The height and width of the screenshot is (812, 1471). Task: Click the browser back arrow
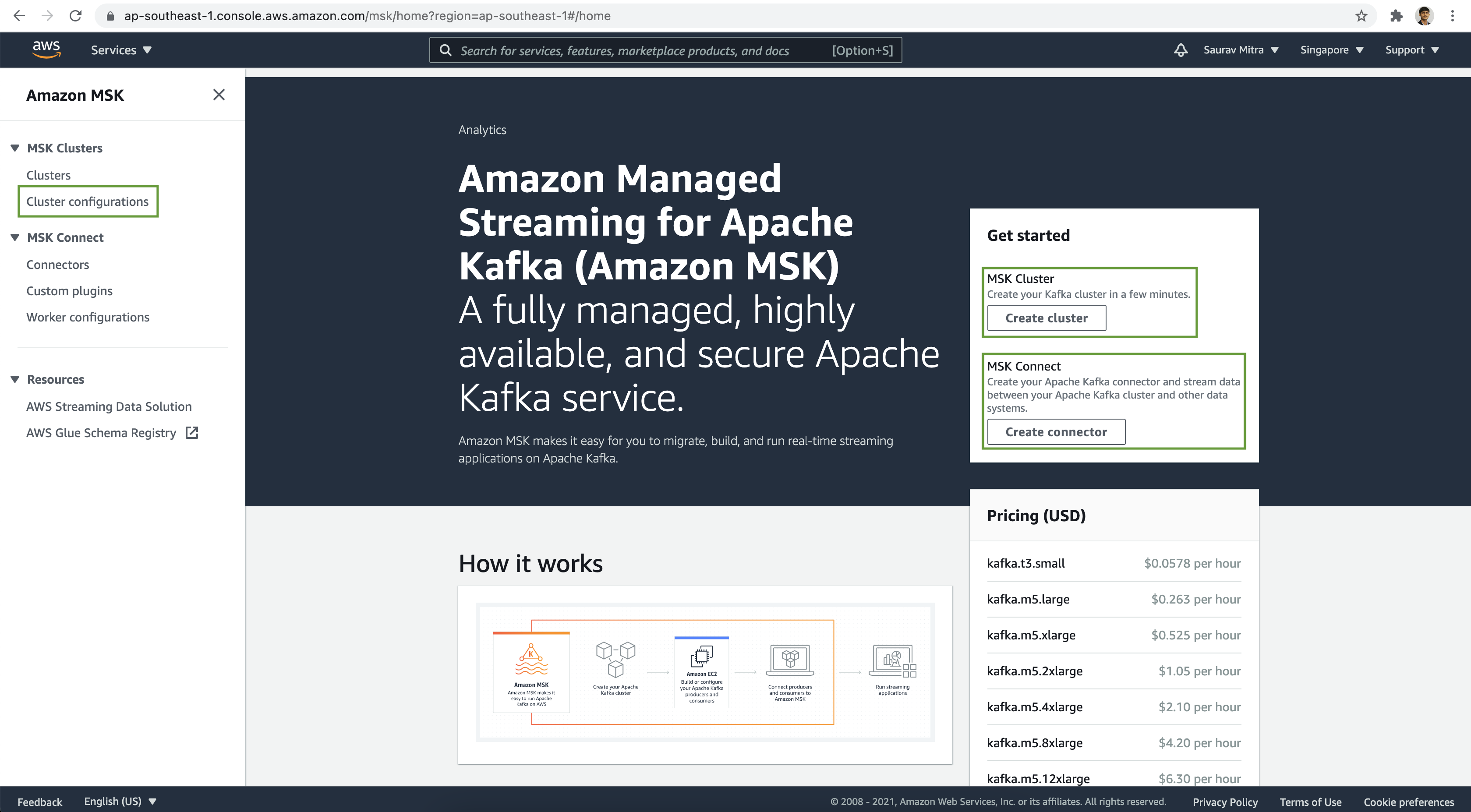(x=19, y=16)
